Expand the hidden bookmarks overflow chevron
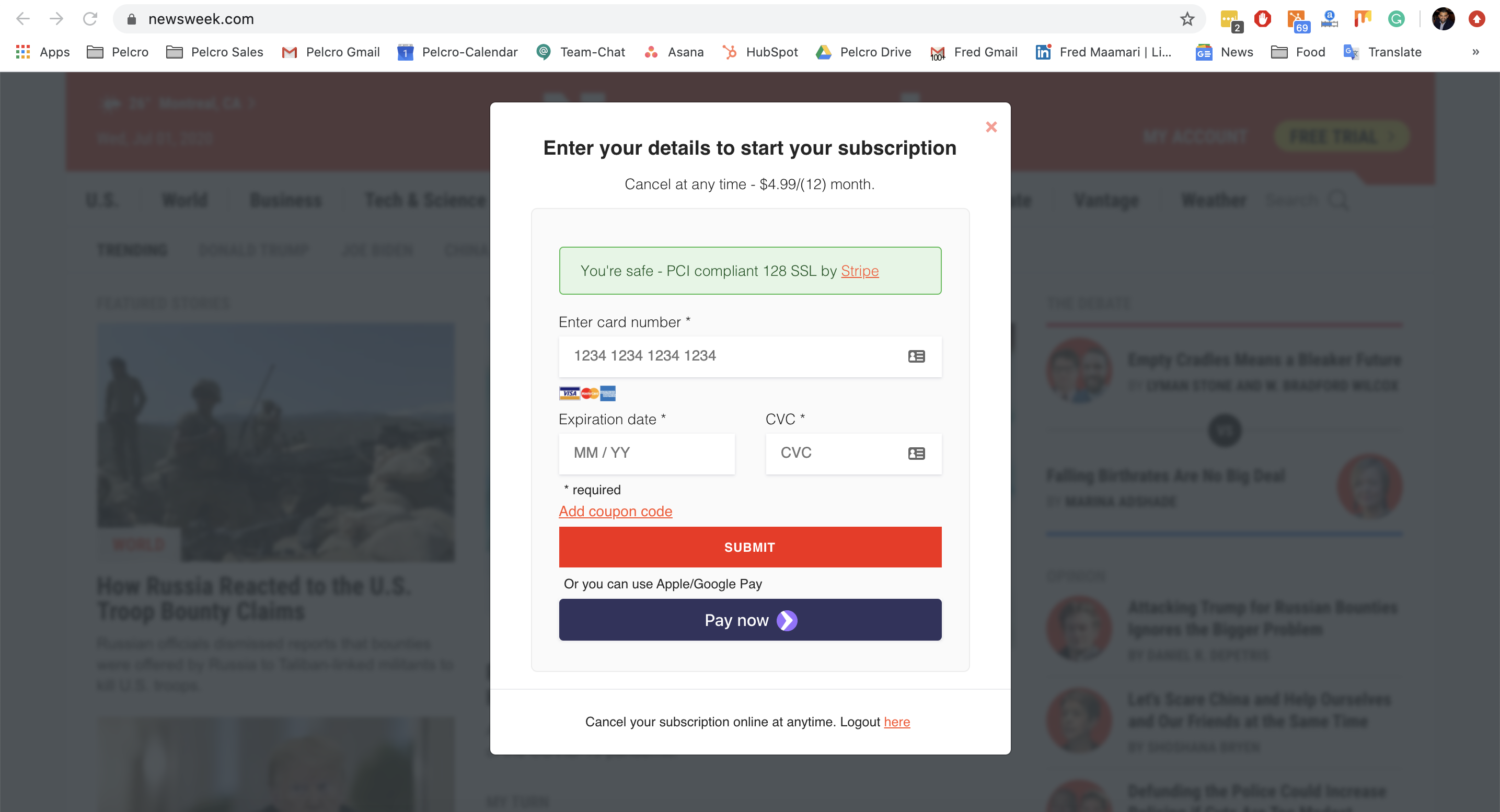The image size is (1500, 812). pyautogui.click(x=1475, y=52)
